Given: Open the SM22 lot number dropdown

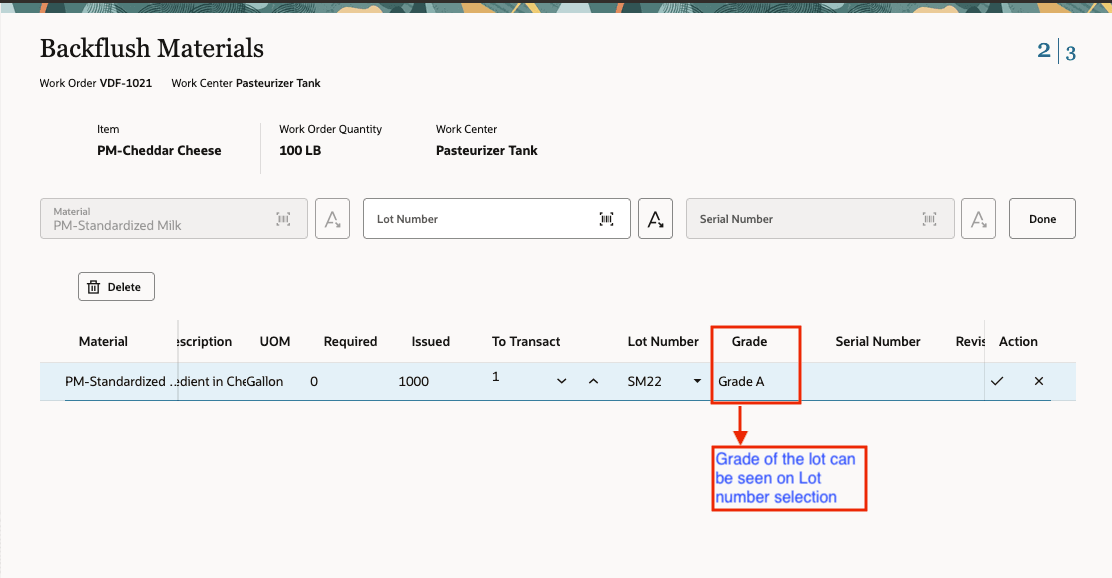Looking at the screenshot, I should [696, 381].
